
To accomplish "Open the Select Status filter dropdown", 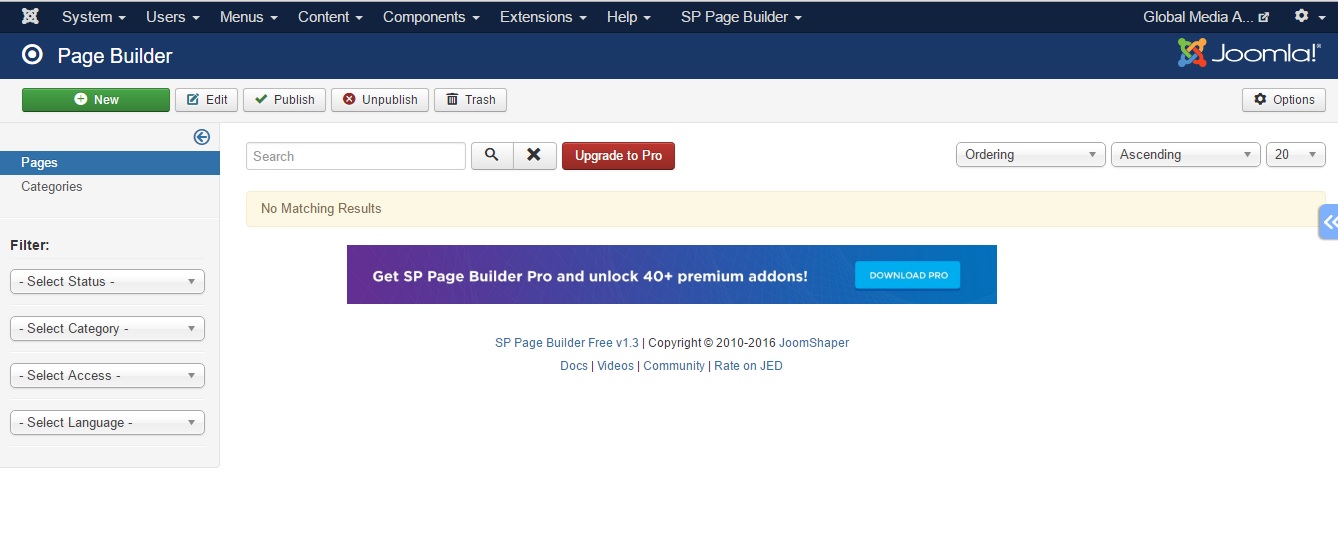I will [x=107, y=282].
